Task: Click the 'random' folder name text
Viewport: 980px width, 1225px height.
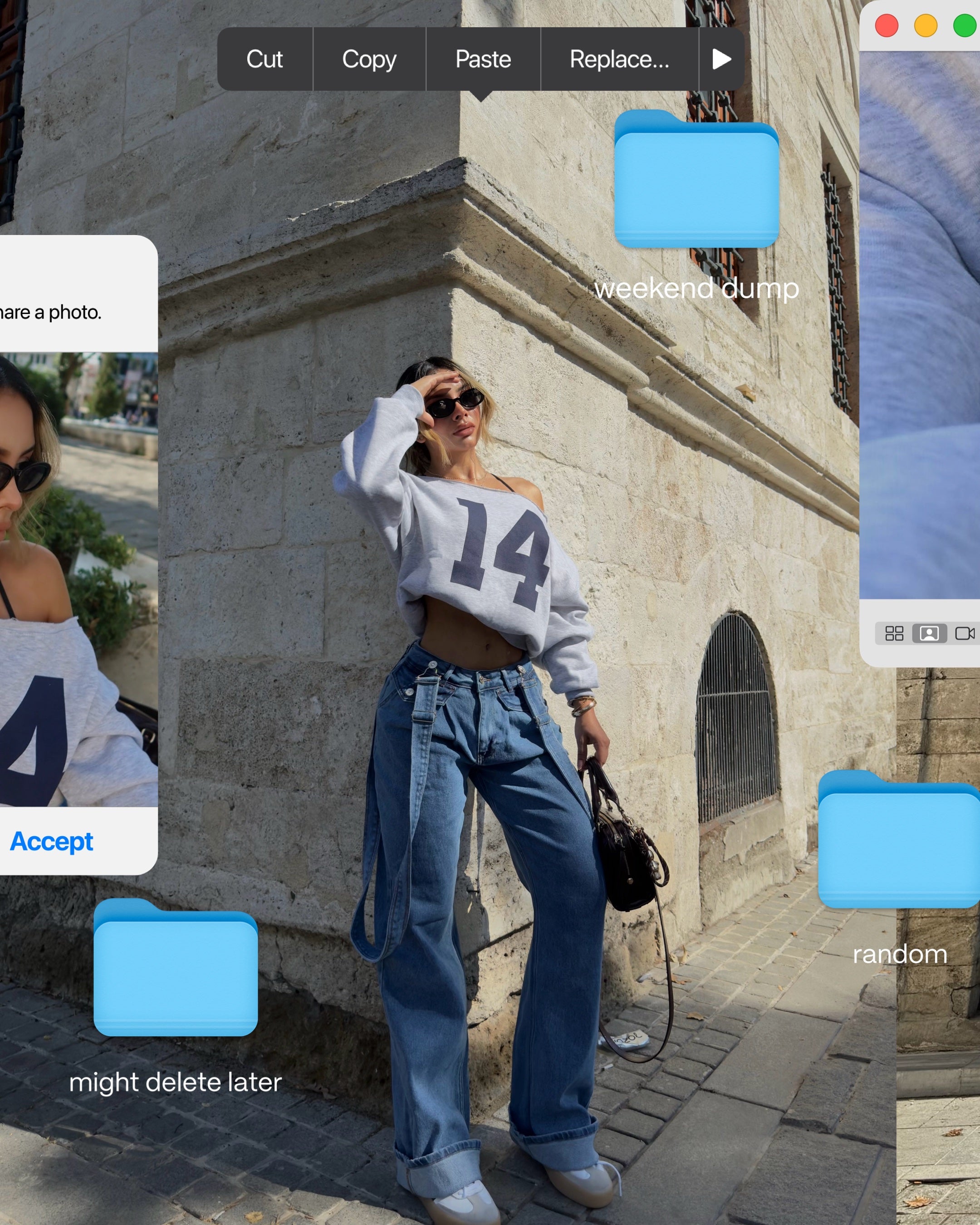Action: coord(900,954)
